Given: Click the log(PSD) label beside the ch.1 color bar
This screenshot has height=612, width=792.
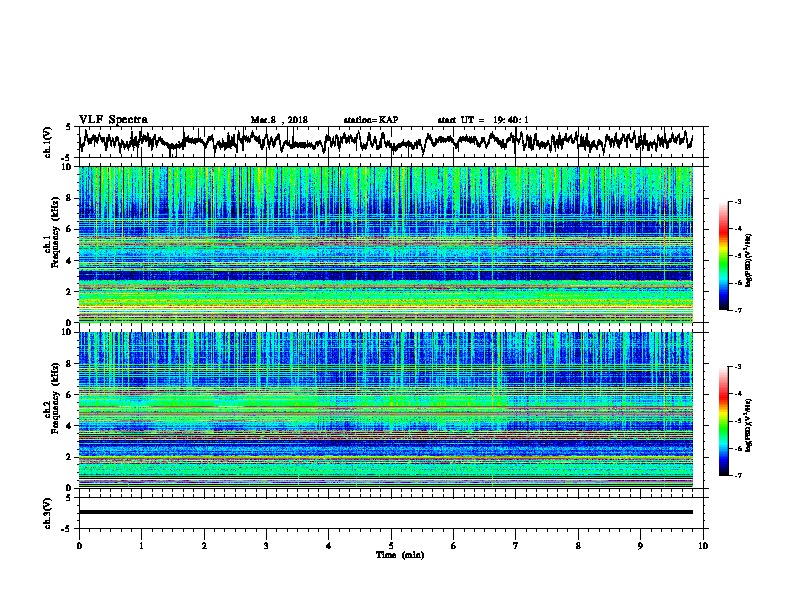Looking at the screenshot, I should pyautogui.click(x=749, y=260).
